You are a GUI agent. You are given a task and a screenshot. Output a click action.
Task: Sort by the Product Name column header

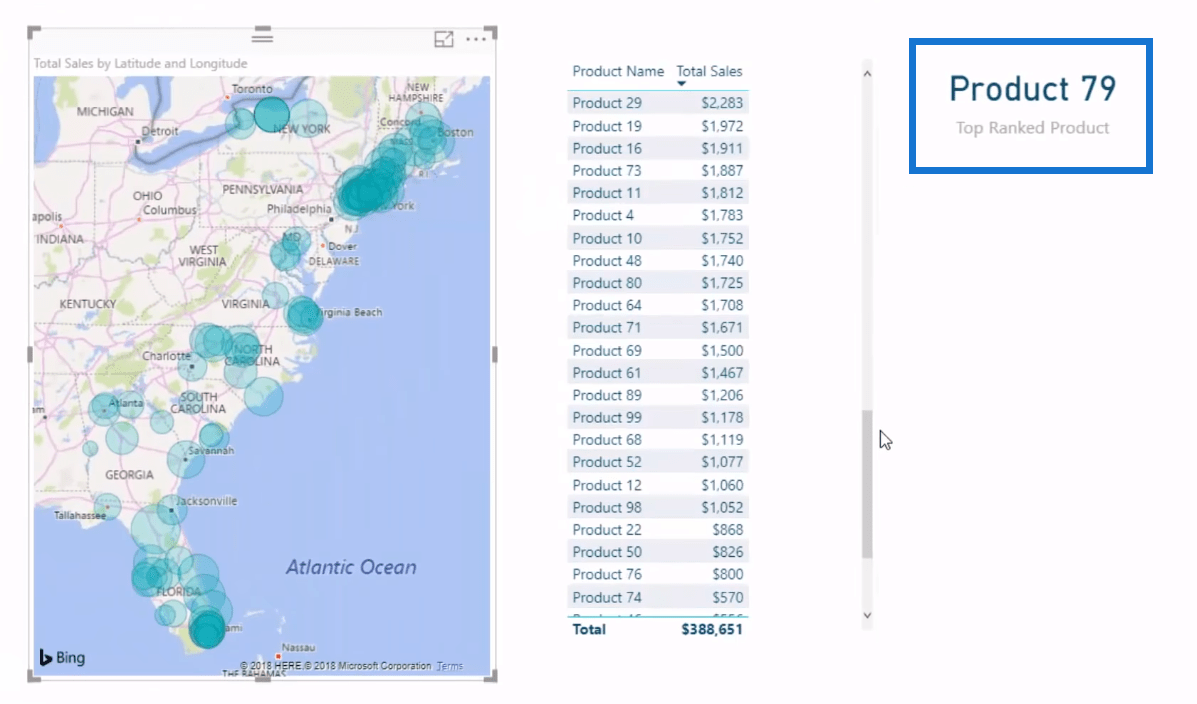pos(618,71)
